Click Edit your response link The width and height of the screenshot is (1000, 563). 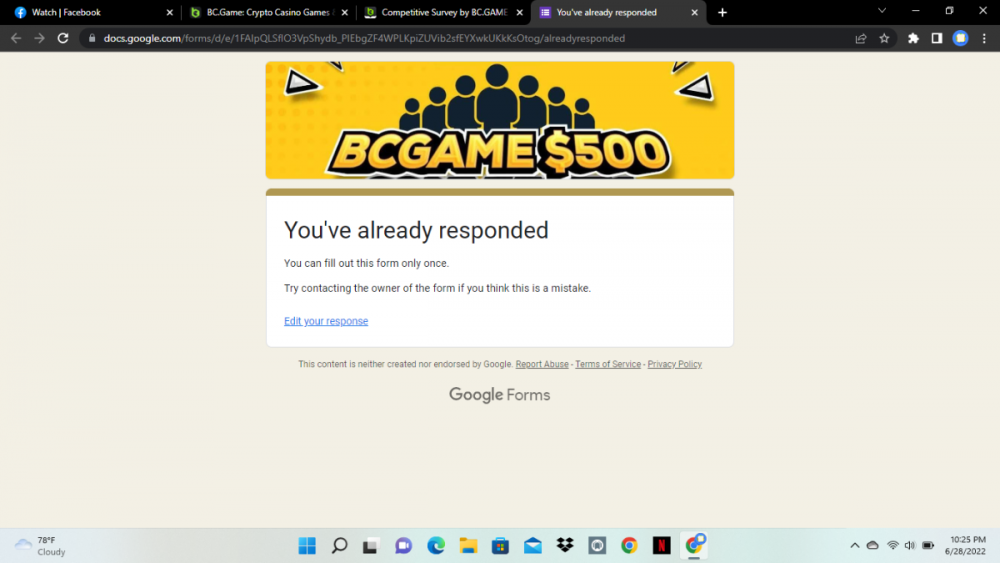tap(326, 321)
